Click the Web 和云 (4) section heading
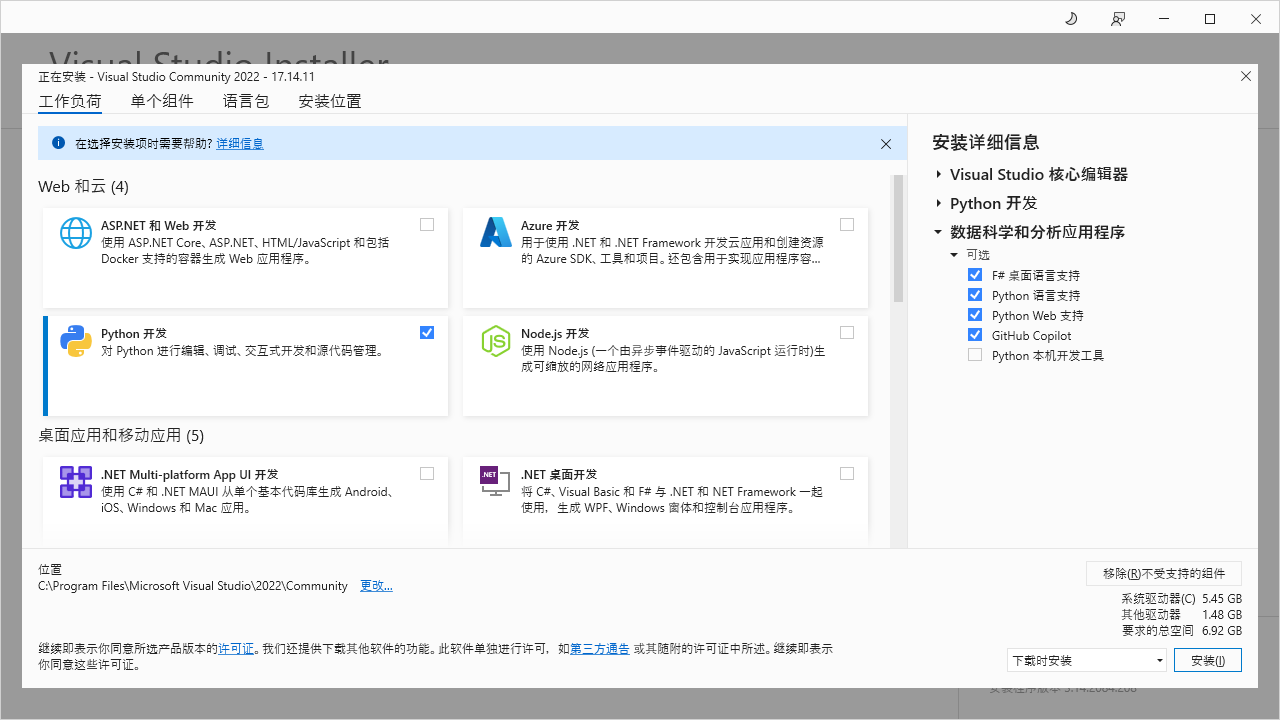Image resolution: width=1280 pixels, height=720 pixels. pyautogui.click(x=83, y=187)
